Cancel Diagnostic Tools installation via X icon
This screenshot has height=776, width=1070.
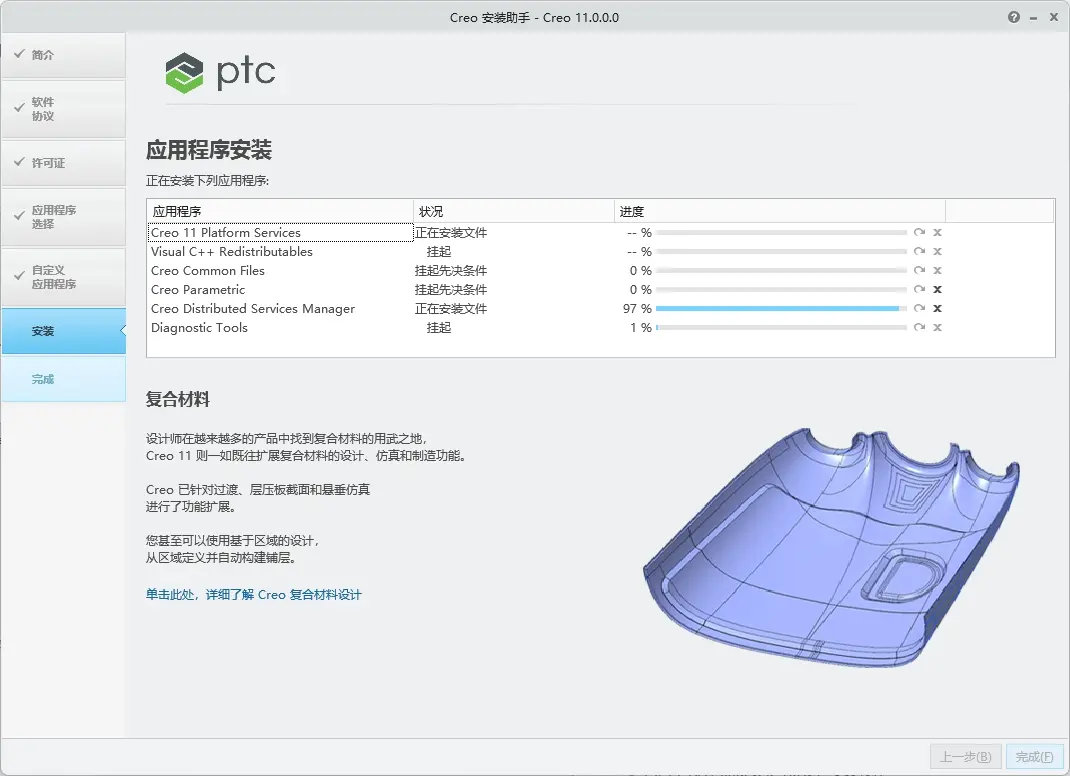[937, 328]
